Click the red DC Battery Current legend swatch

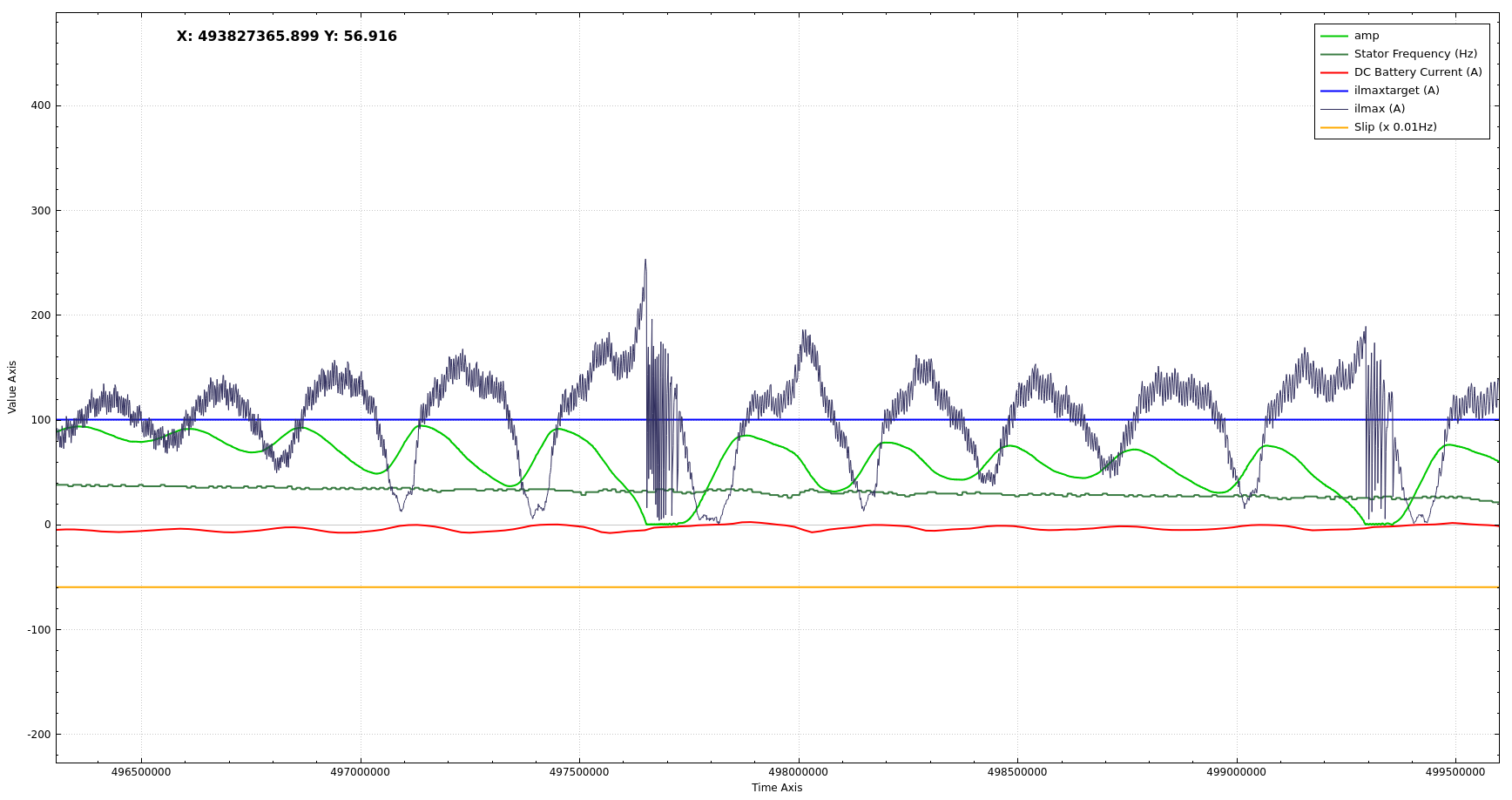click(x=1333, y=72)
